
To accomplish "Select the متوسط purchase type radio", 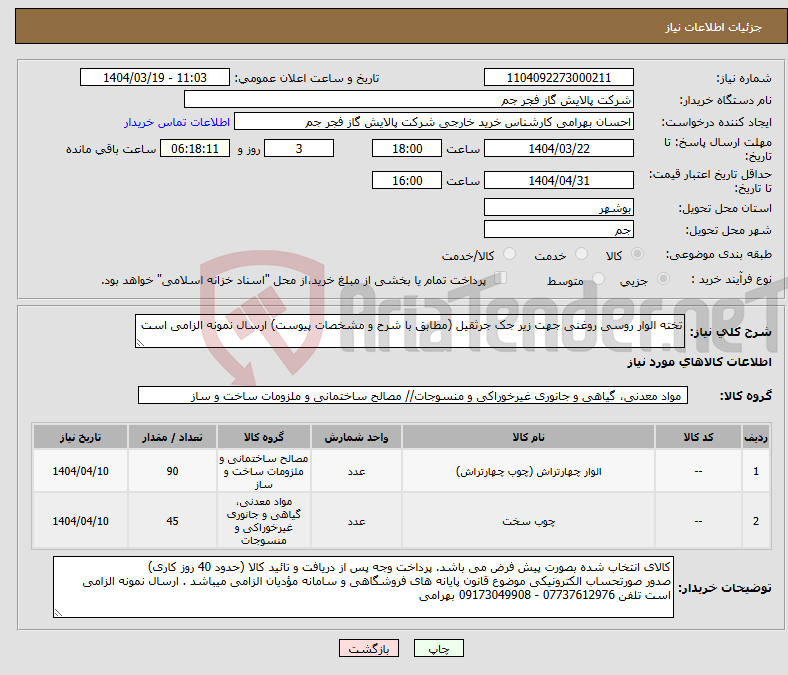I will [598, 278].
